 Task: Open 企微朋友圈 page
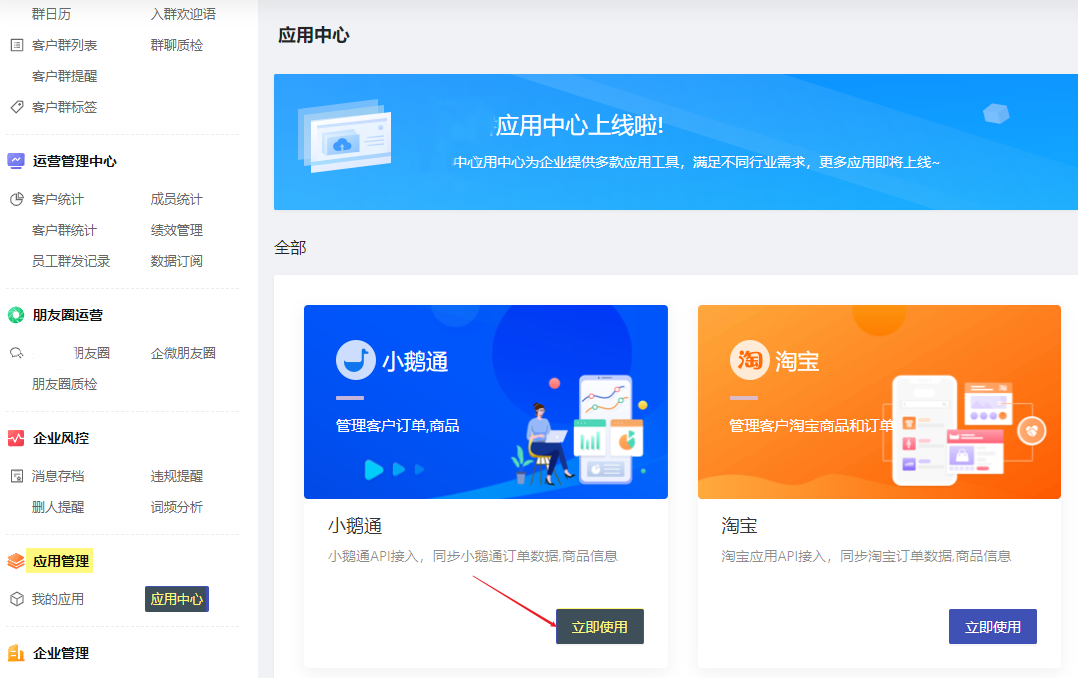pyautogui.click(x=183, y=353)
